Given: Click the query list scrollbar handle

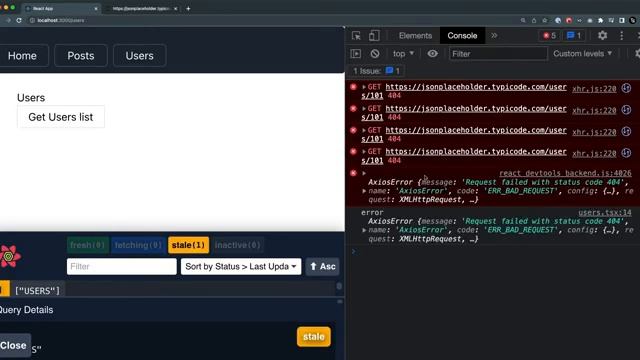Looking at the screenshot, I should coord(339,286).
